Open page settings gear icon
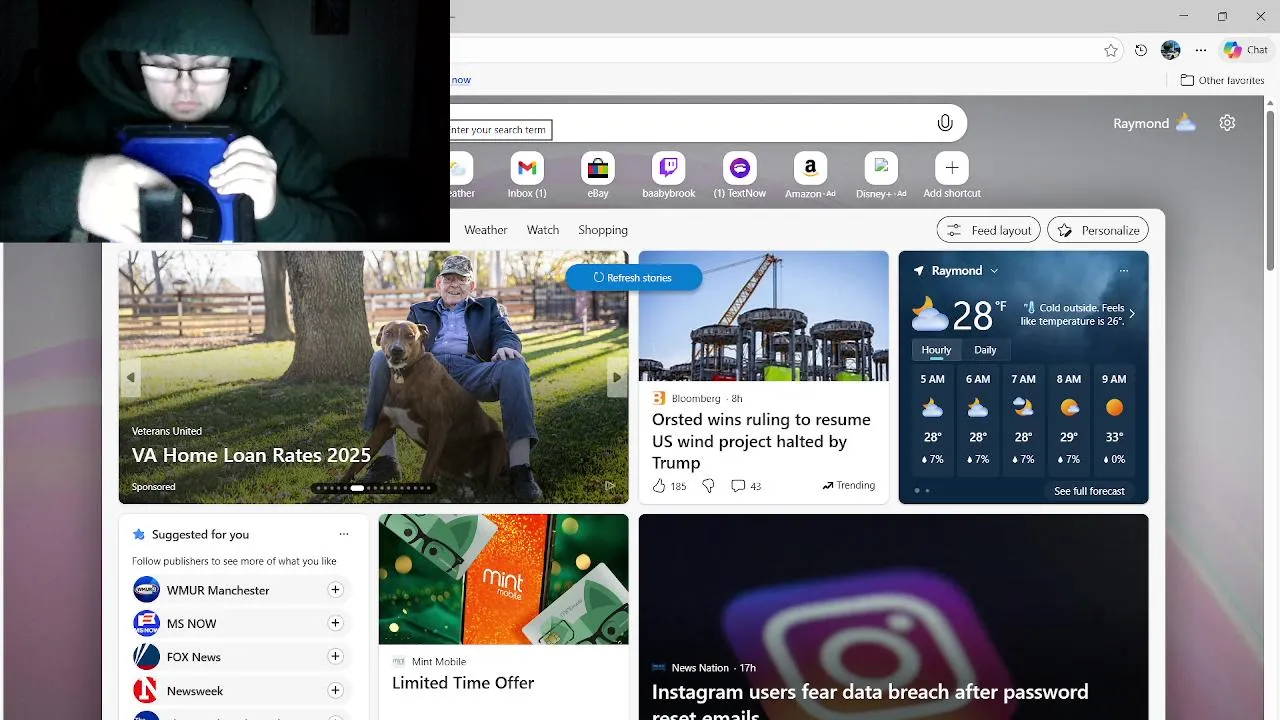1280x720 pixels. tap(1227, 123)
